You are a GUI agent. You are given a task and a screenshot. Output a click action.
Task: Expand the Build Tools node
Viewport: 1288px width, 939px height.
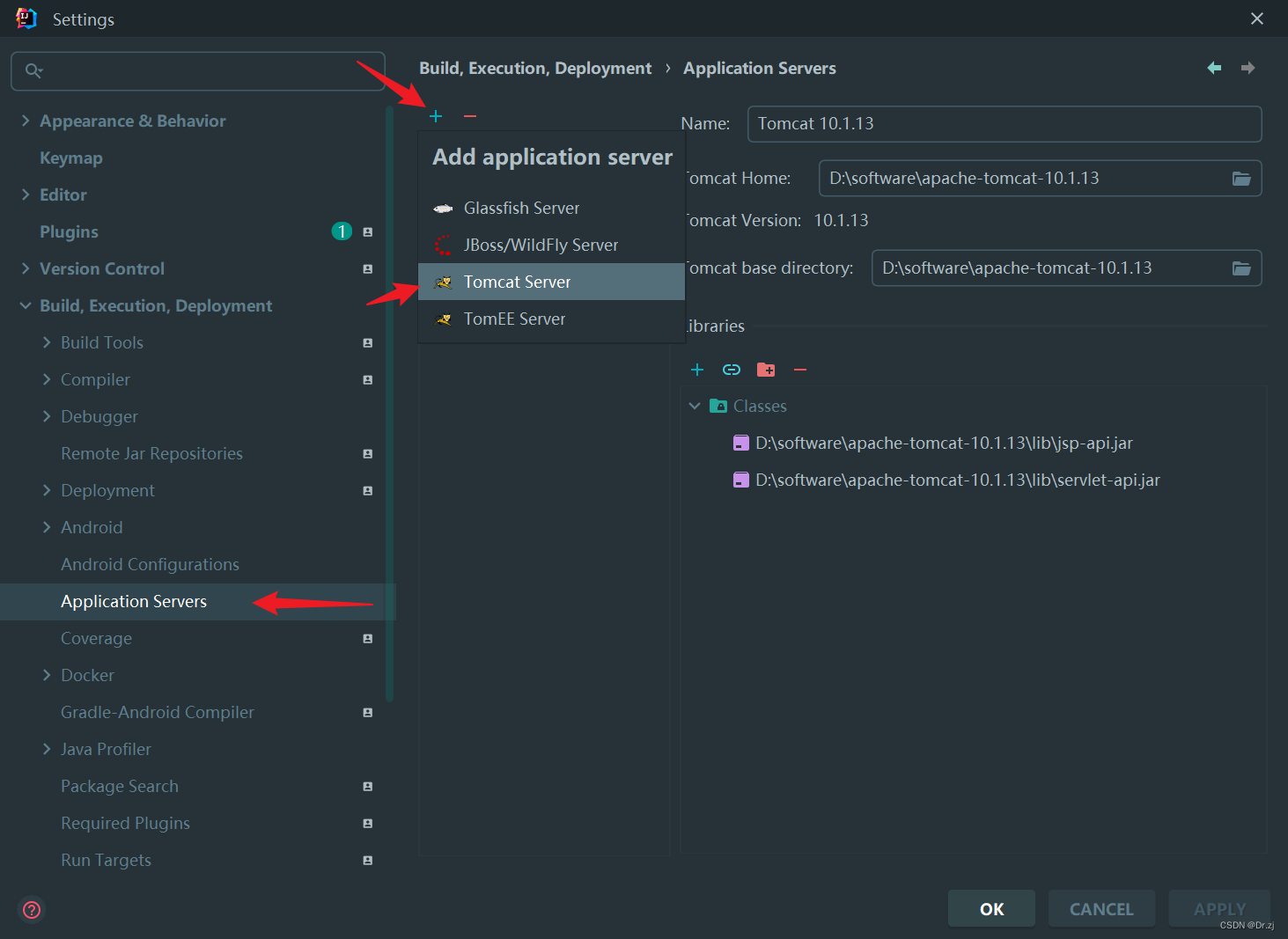[x=47, y=342]
